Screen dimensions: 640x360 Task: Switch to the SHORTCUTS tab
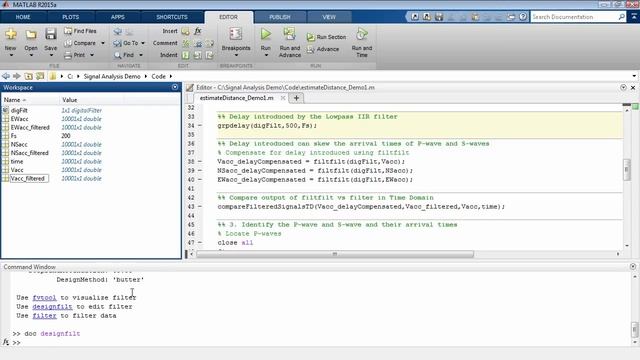(172, 17)
